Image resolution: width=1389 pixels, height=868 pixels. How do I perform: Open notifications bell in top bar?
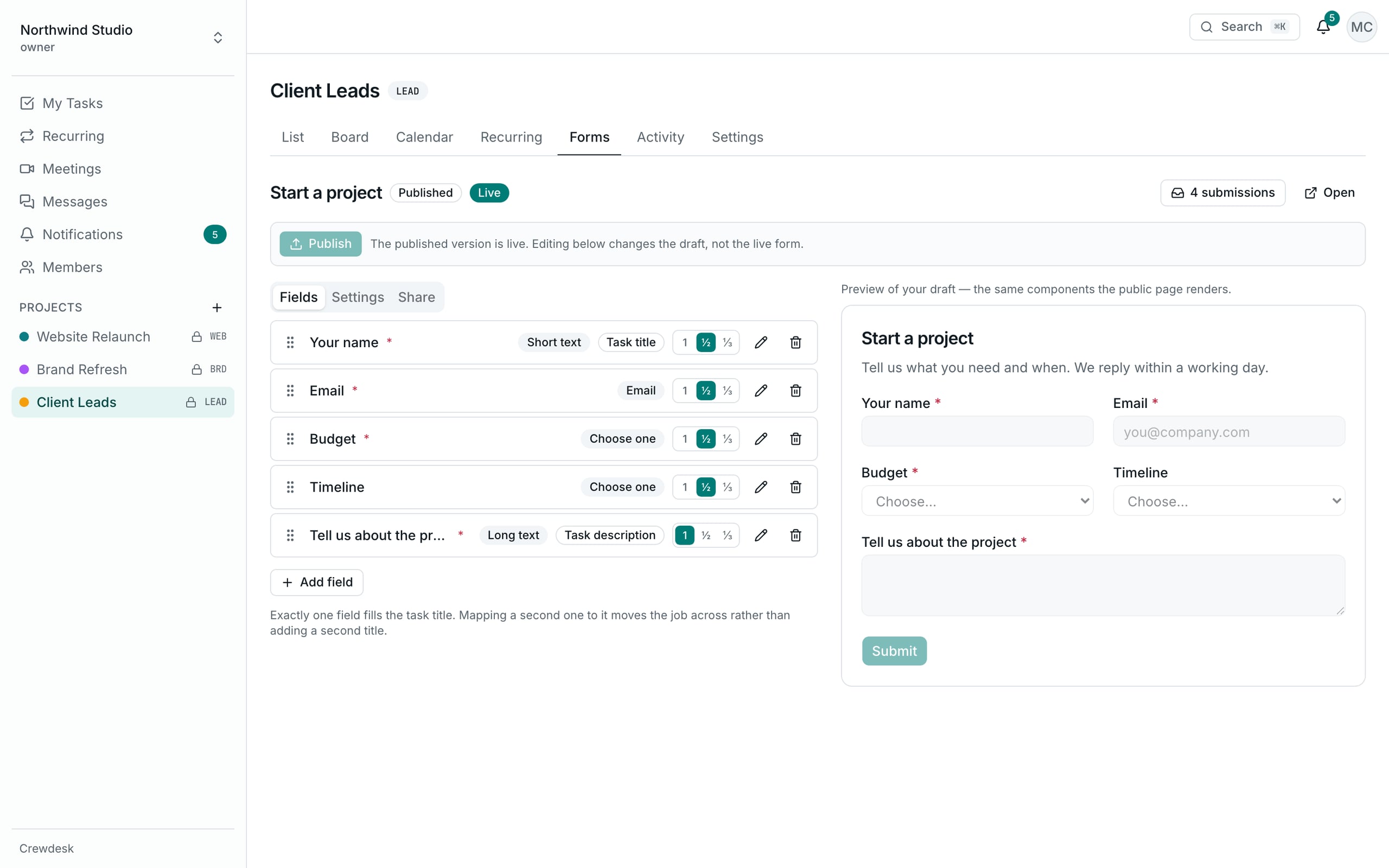click(1323, 27)
